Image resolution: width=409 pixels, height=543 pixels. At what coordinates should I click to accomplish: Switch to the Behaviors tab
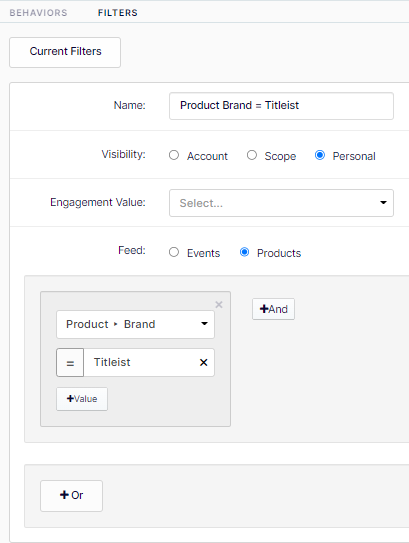coord(38,13)
